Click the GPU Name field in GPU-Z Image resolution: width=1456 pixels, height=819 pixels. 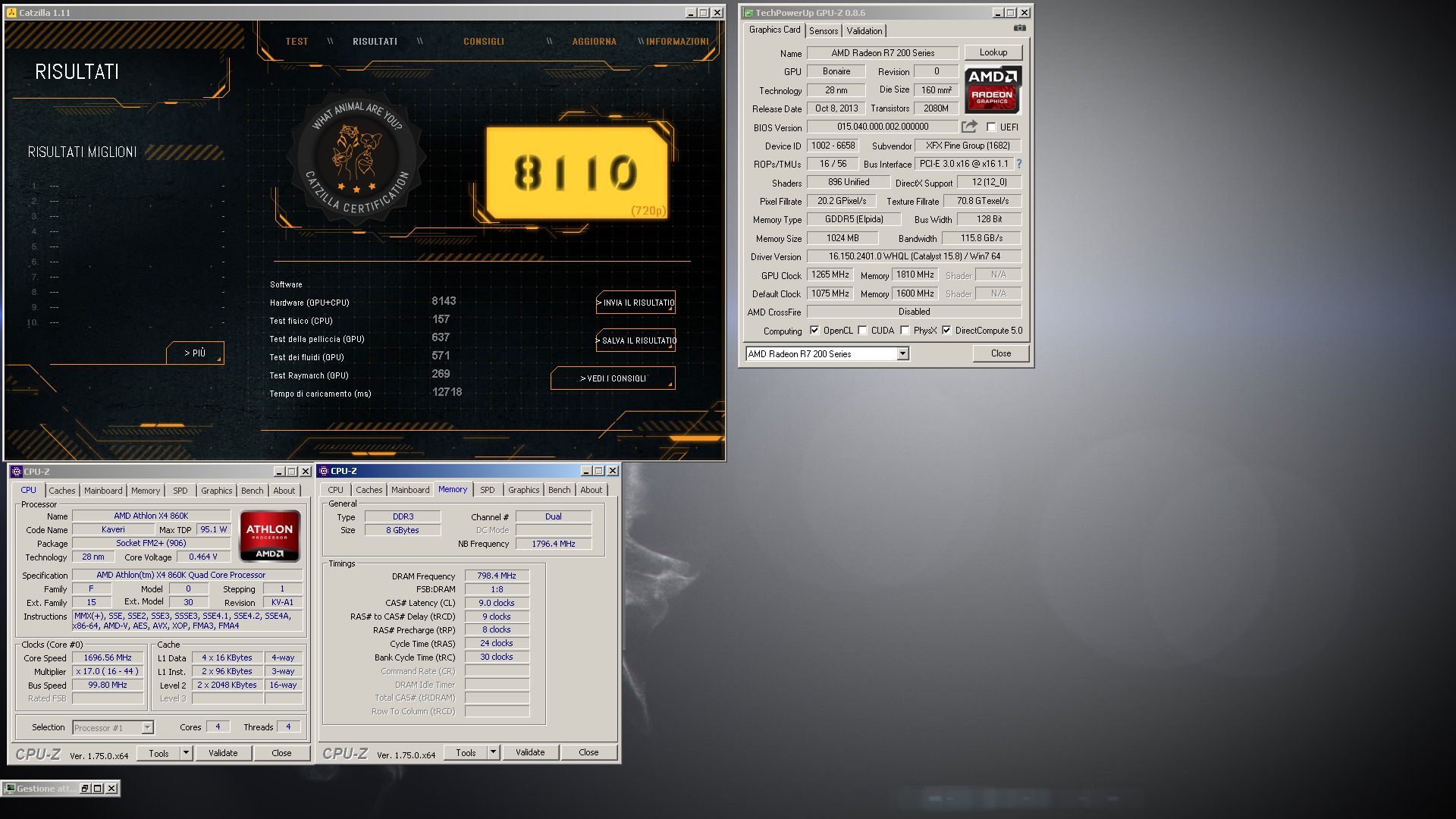(x=882, y=53)
